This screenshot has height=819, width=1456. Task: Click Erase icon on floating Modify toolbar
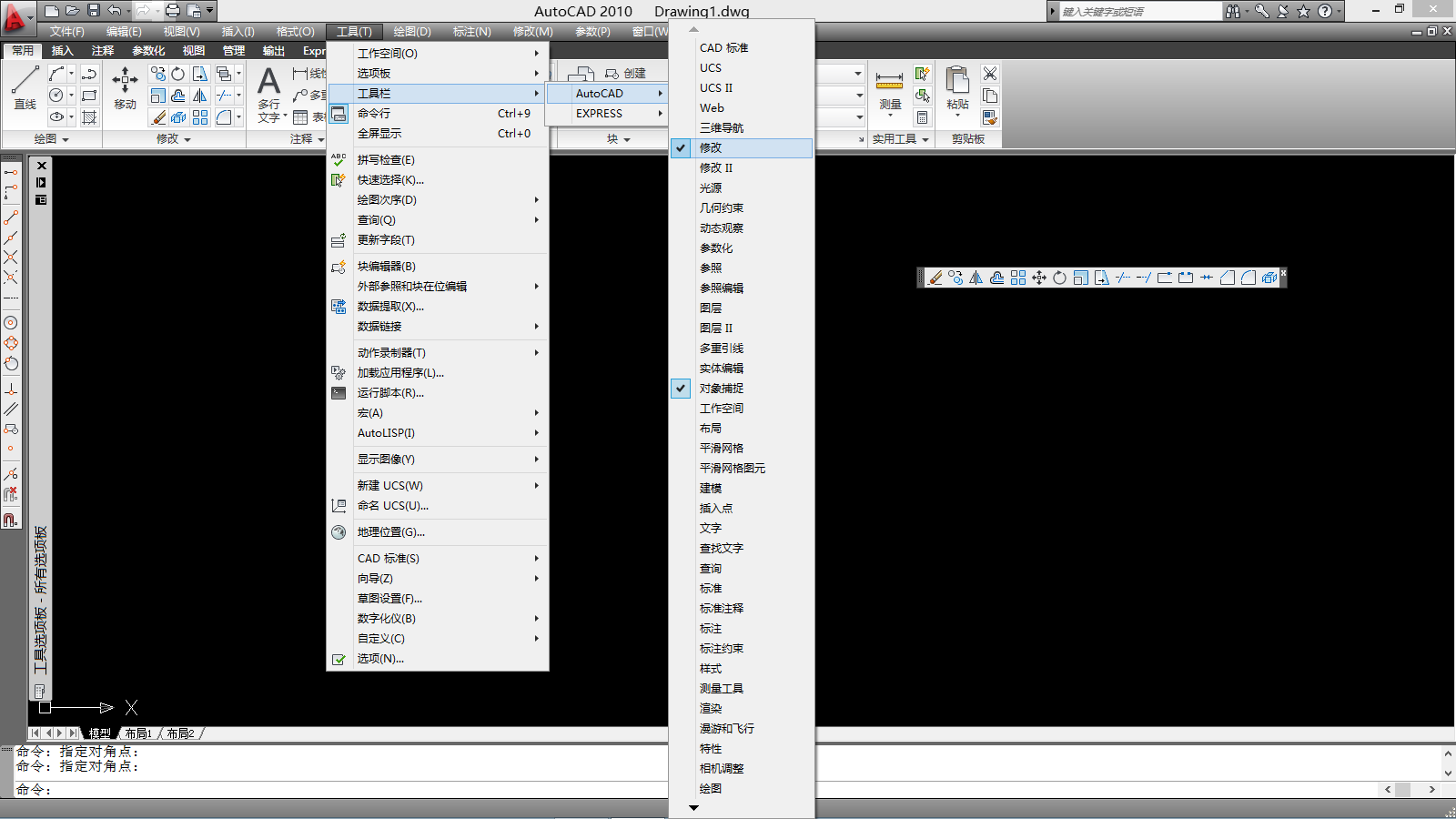pyautogui.click(x=935, y=278)
